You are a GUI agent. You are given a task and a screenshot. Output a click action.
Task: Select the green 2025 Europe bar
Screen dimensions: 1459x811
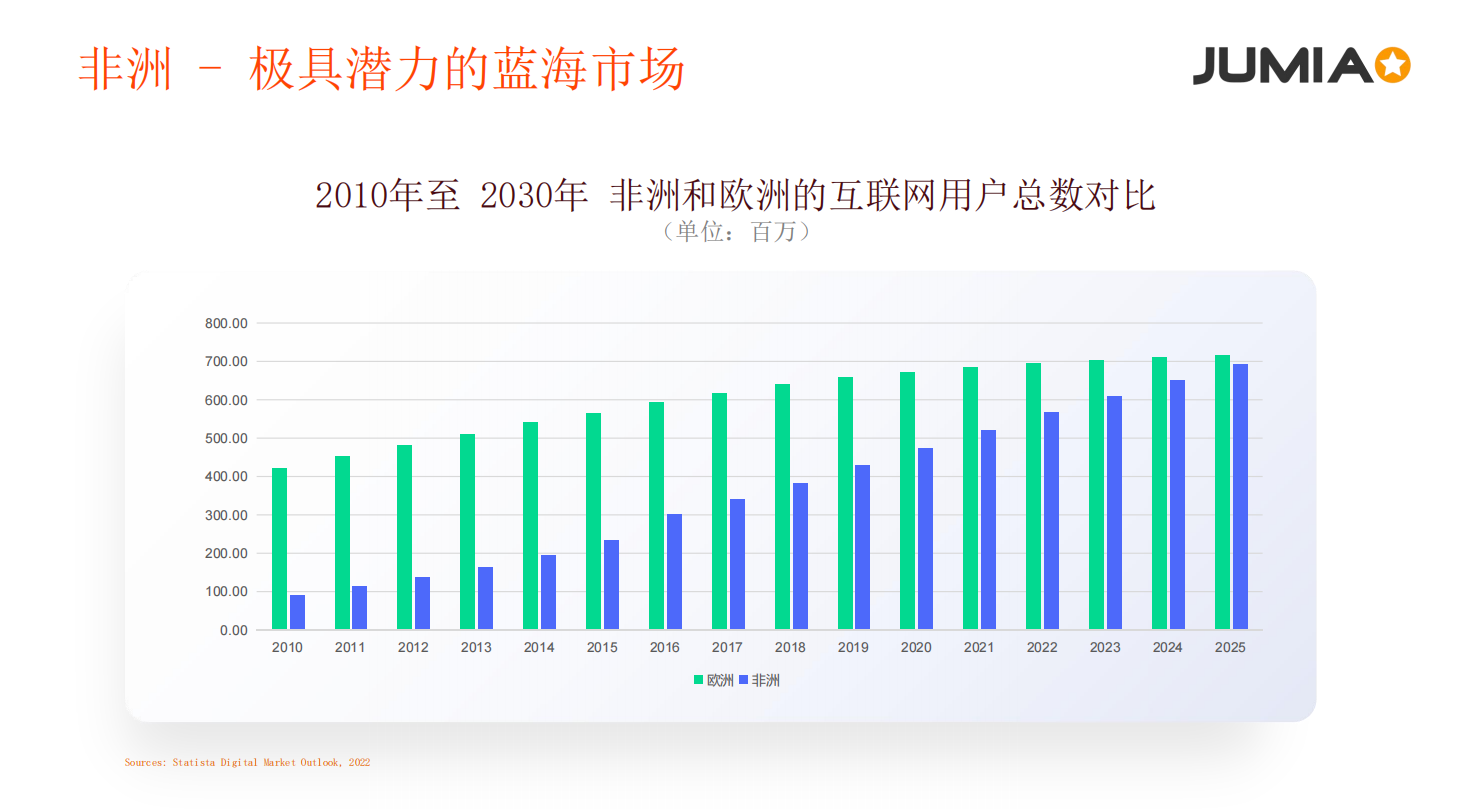(x=1222, y=492)
